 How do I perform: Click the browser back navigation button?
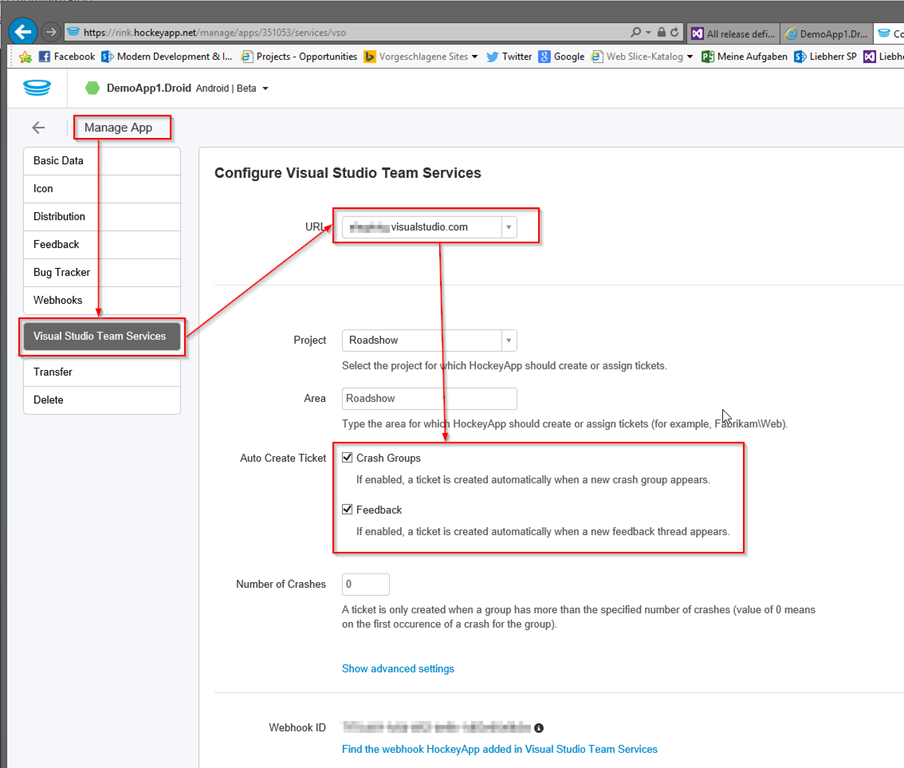[x=22, y=32]
